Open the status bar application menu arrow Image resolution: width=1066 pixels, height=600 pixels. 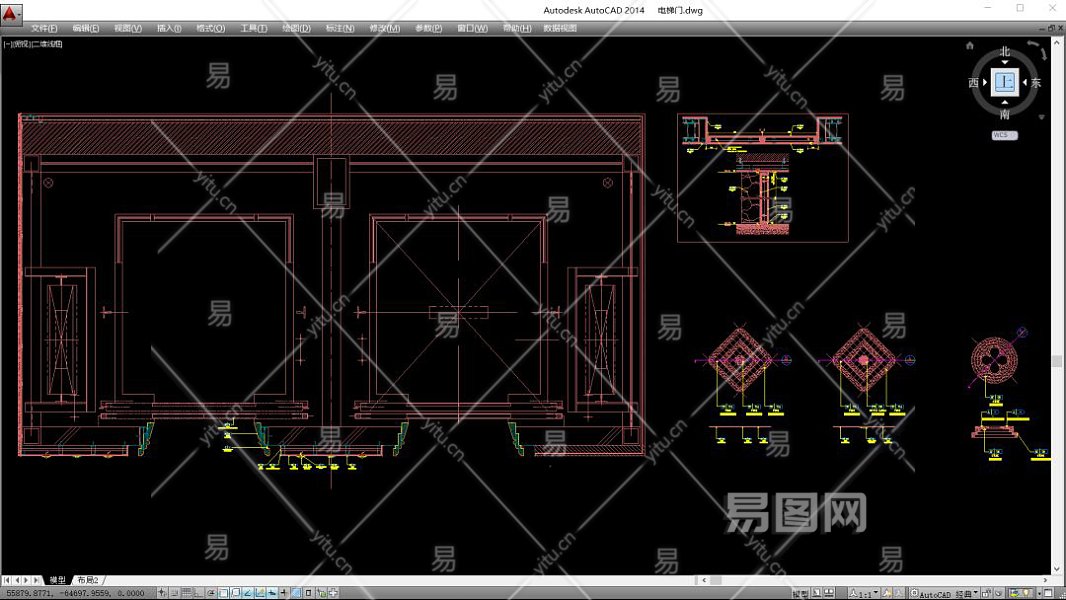(1039, 593)
